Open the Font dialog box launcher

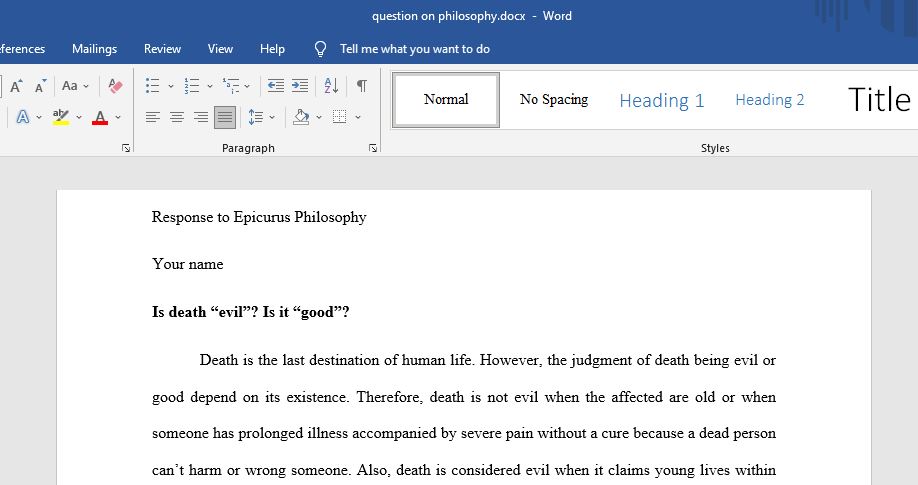pos(126,148)
